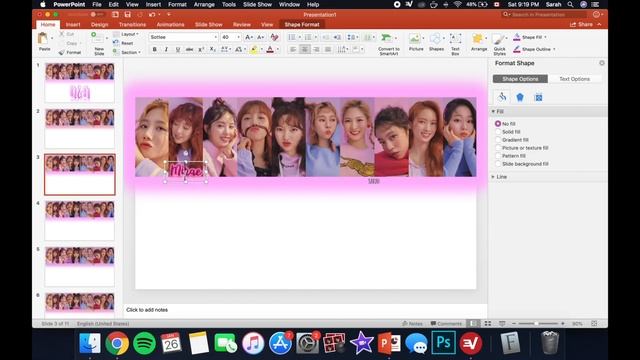The image size is (640, 360).
Task: Open the Review ribbon tab
Action: tap(242, 24)
